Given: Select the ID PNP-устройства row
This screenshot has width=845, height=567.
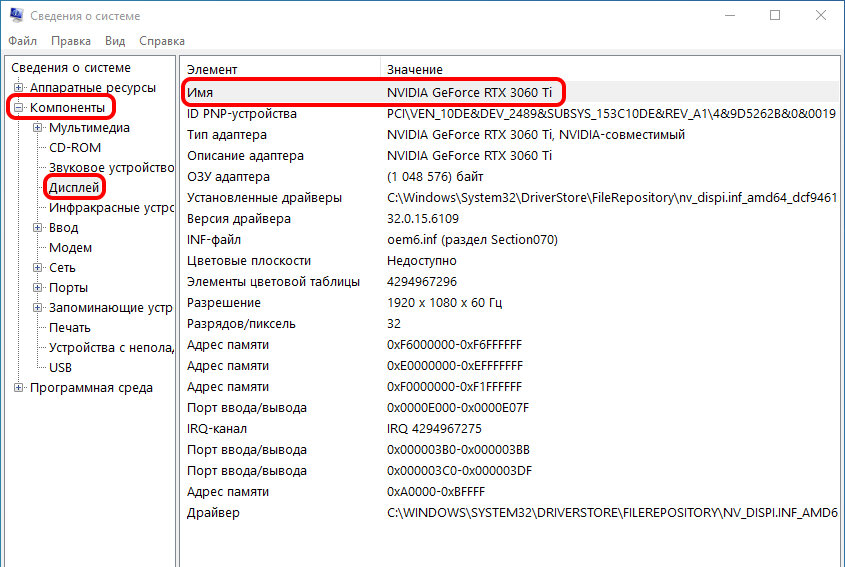Looking at the screenshot, I should pos(510,114).
